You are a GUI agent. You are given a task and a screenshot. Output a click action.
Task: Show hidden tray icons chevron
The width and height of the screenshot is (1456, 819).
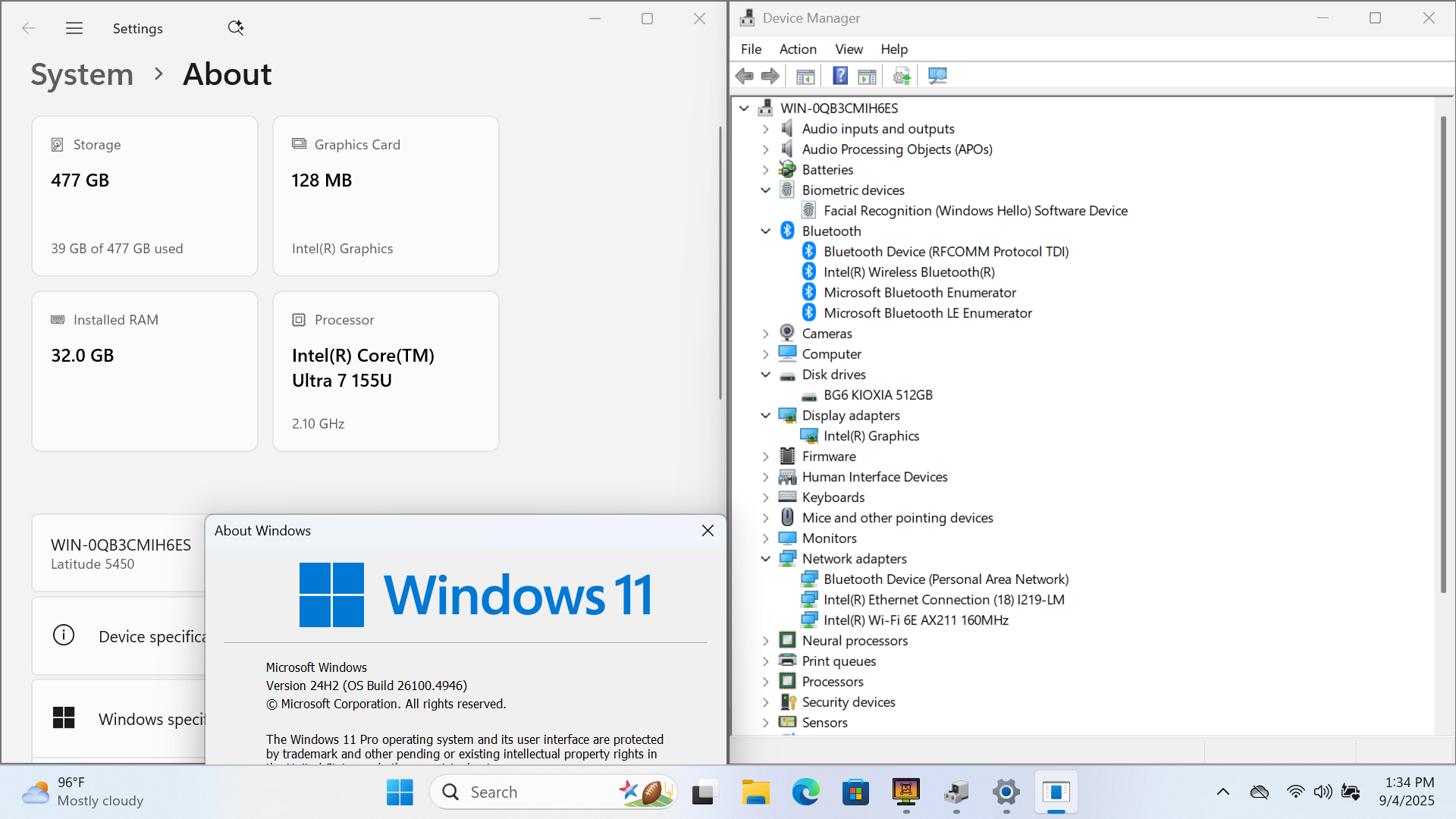(1222, 792)
